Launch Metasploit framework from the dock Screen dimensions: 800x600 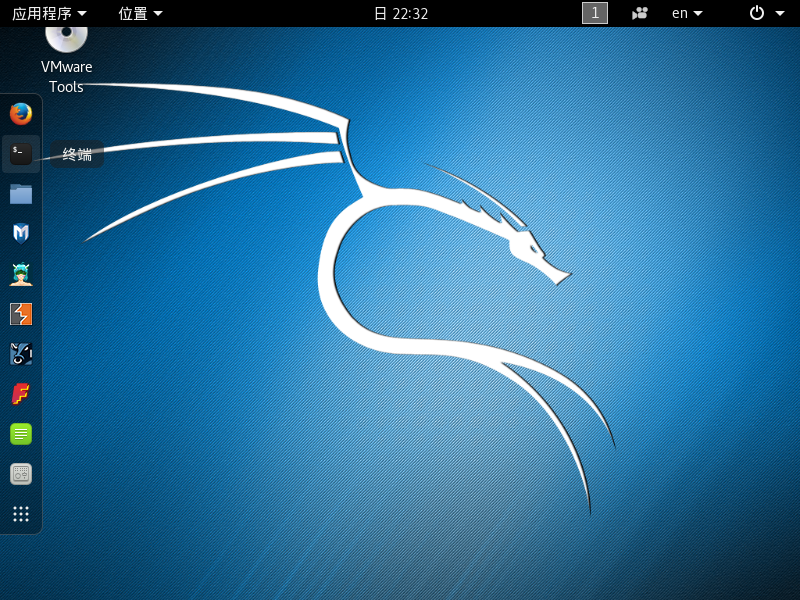[x=21, y=234]
